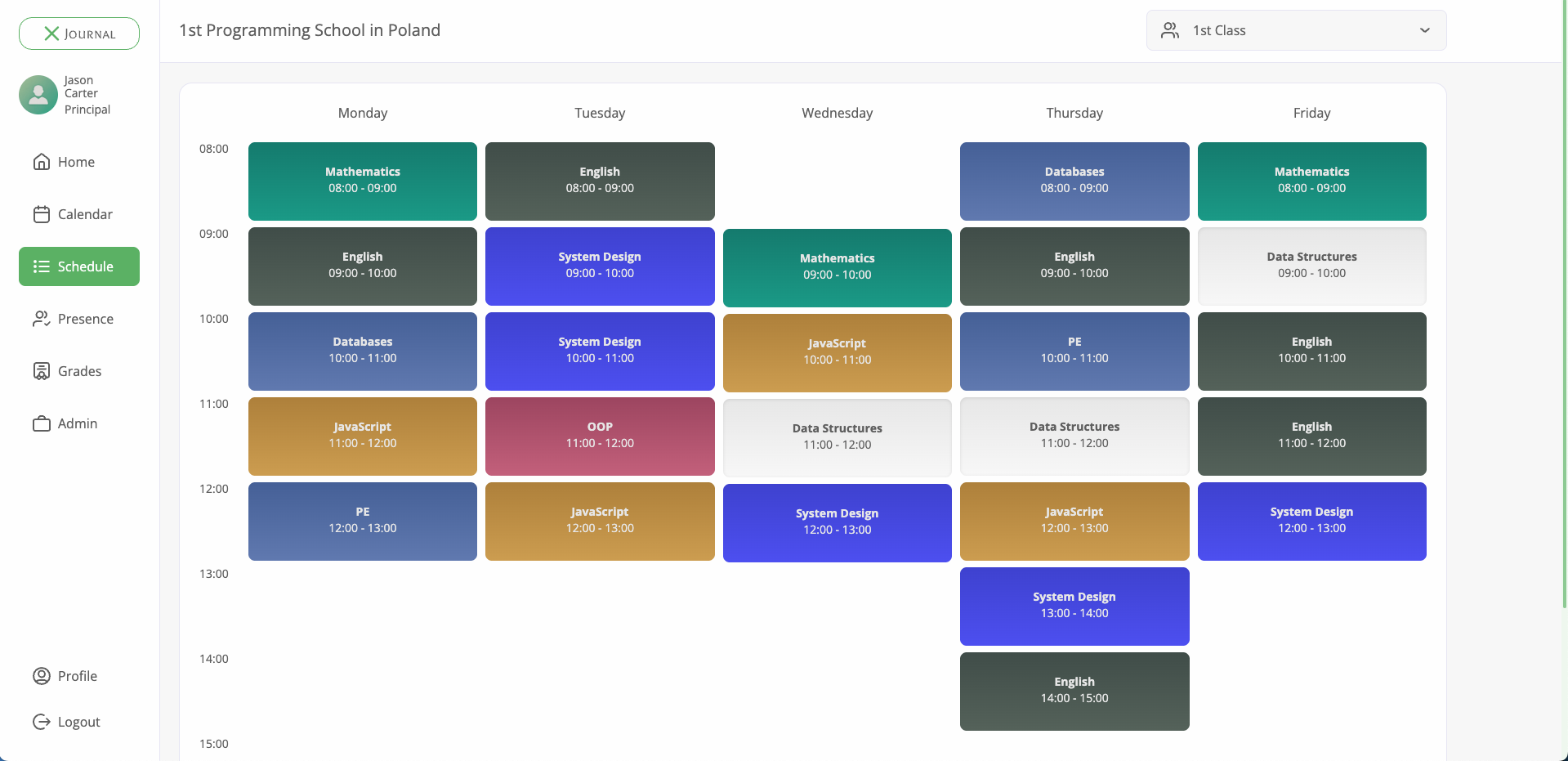1568x761 pixels.
Task: Select Friday Data Structures 09:00 lesson
Action: click(x=1312, y=266)
